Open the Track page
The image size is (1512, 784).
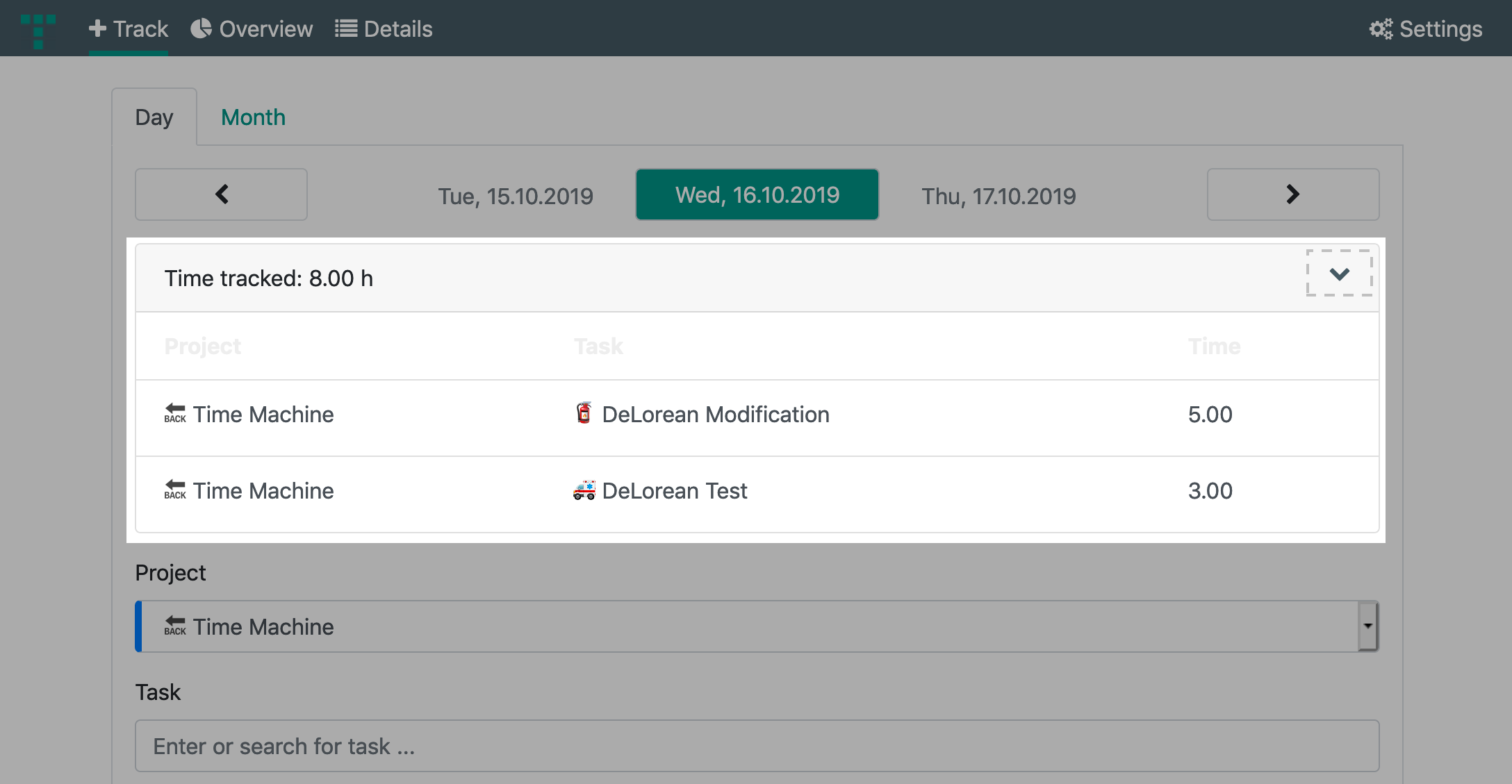[129, 28]
